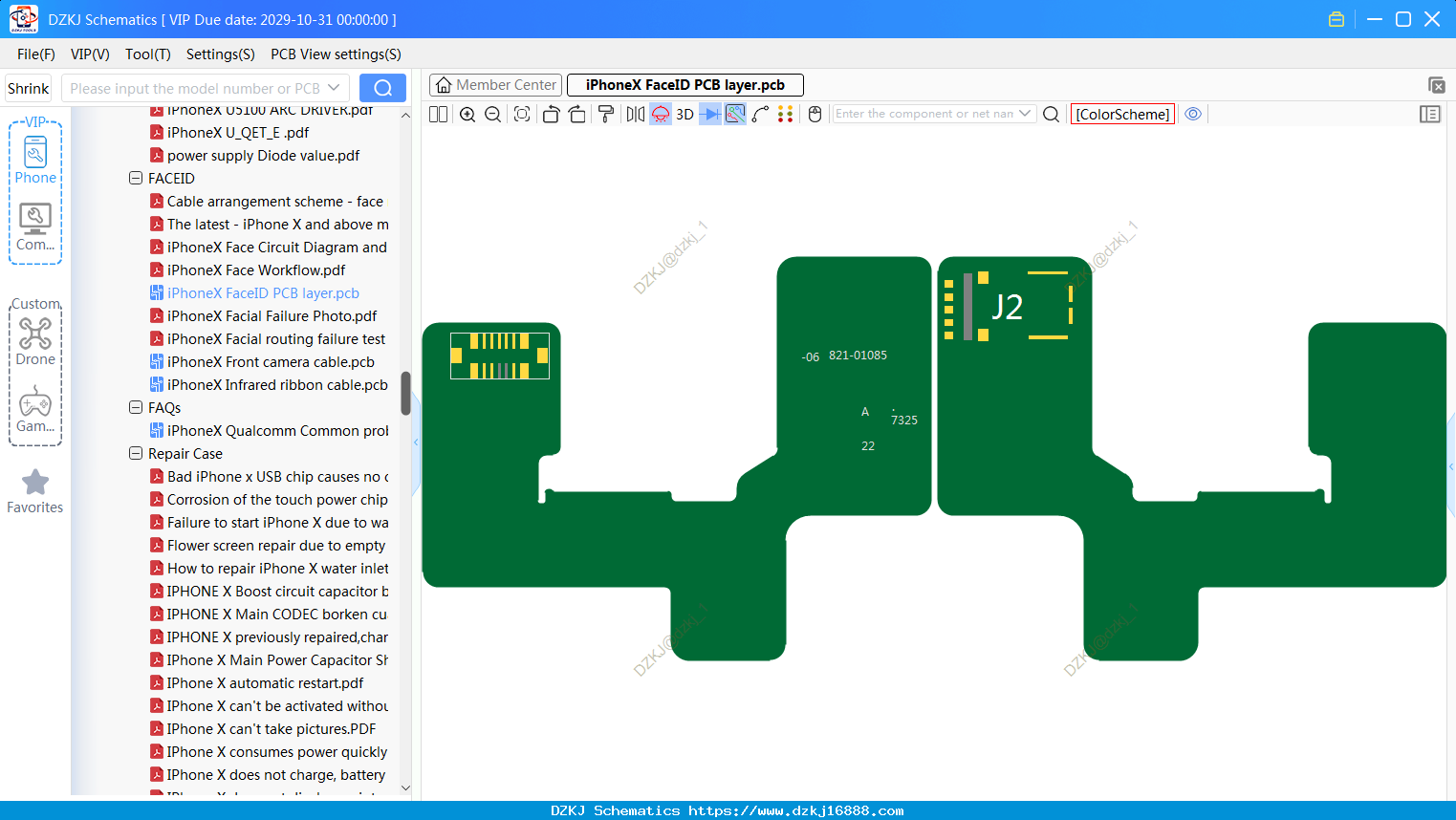Rotate the PCB clockwise
The height and width of the screenshot is (820, 1456).
577,114
